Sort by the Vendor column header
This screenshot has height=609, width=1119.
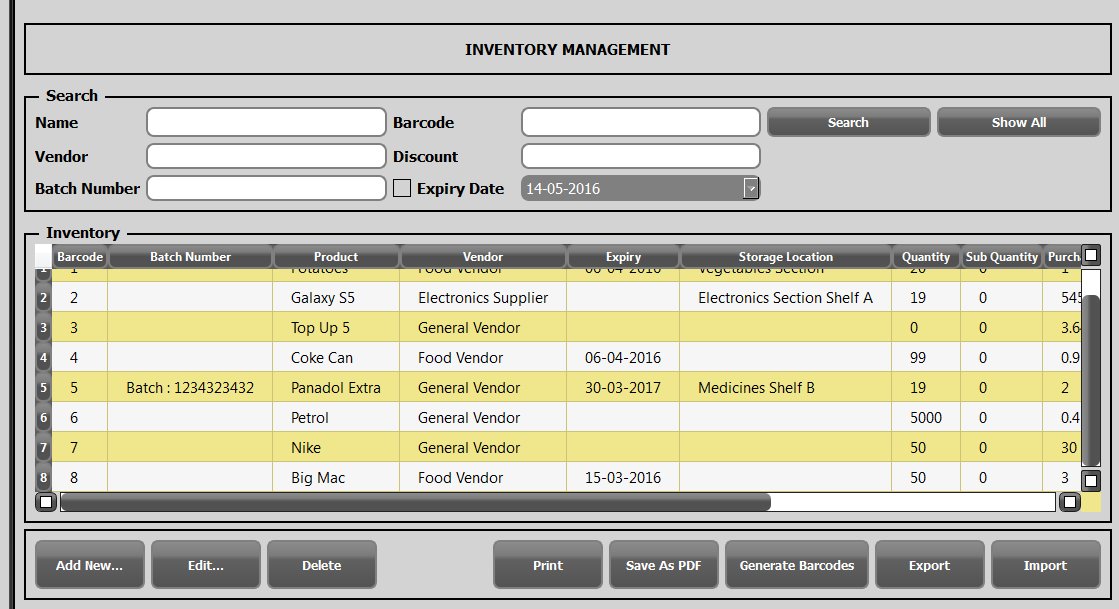(x=483, y=257)
